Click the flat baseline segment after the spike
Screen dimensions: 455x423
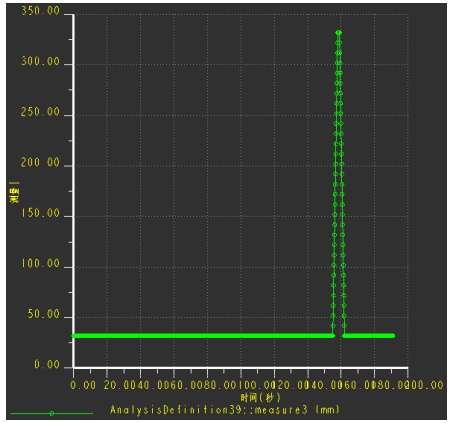tap(369, 336)
